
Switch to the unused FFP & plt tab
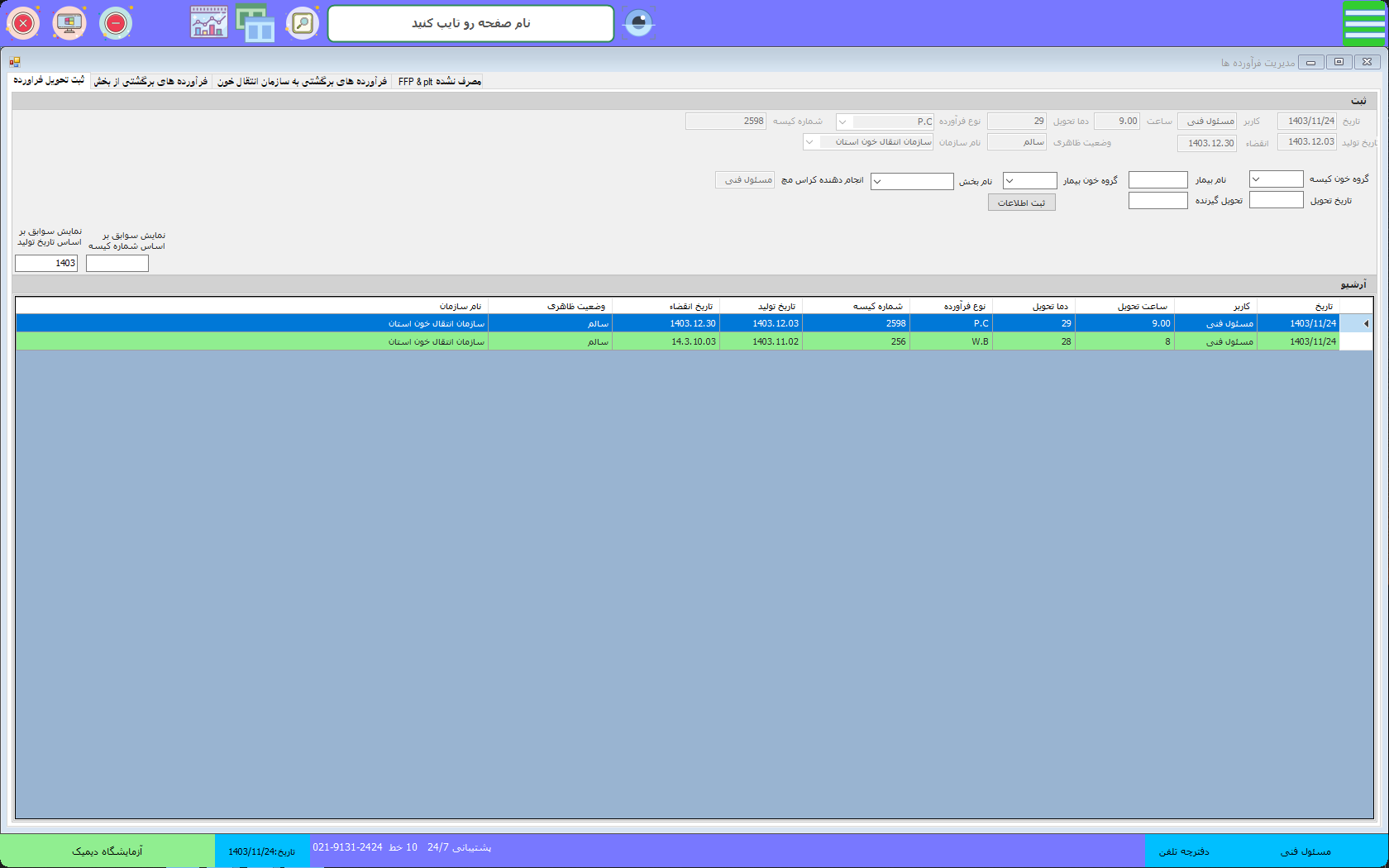click(439, 81)
